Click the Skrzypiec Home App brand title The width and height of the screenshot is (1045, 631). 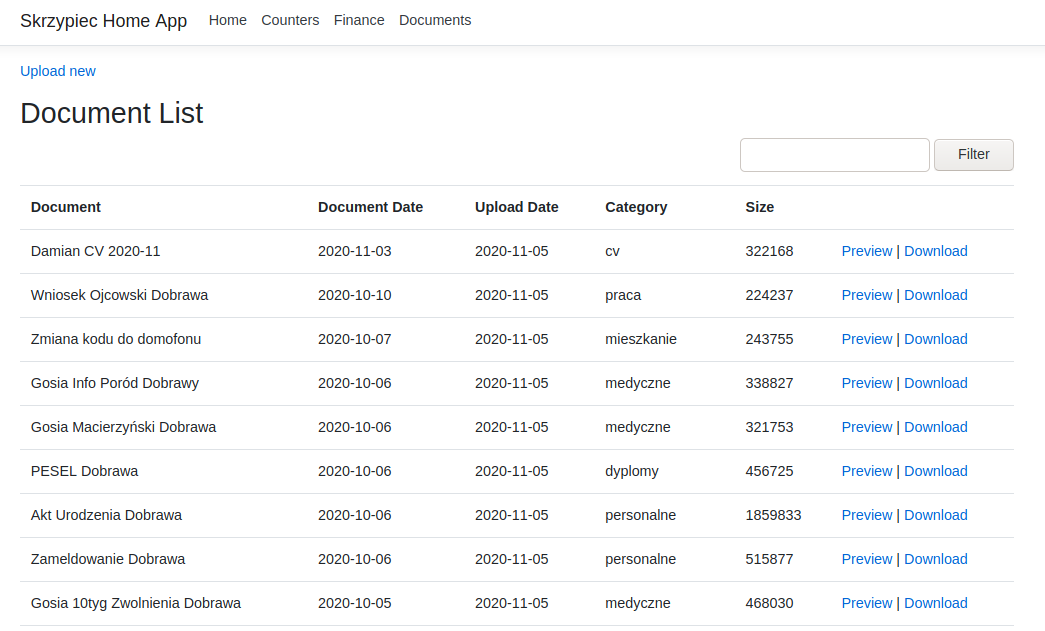click(103, 21)
